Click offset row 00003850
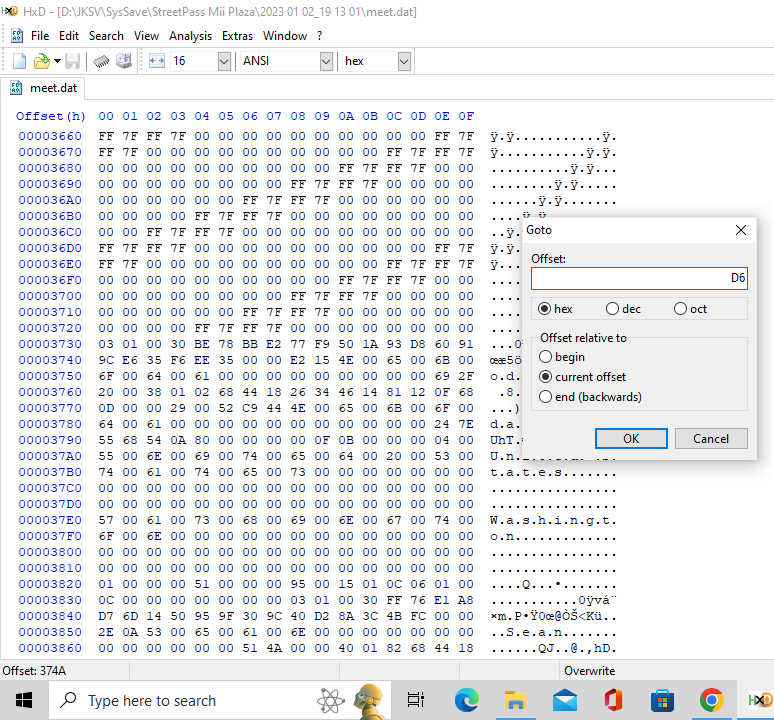 tap(50, 632)
